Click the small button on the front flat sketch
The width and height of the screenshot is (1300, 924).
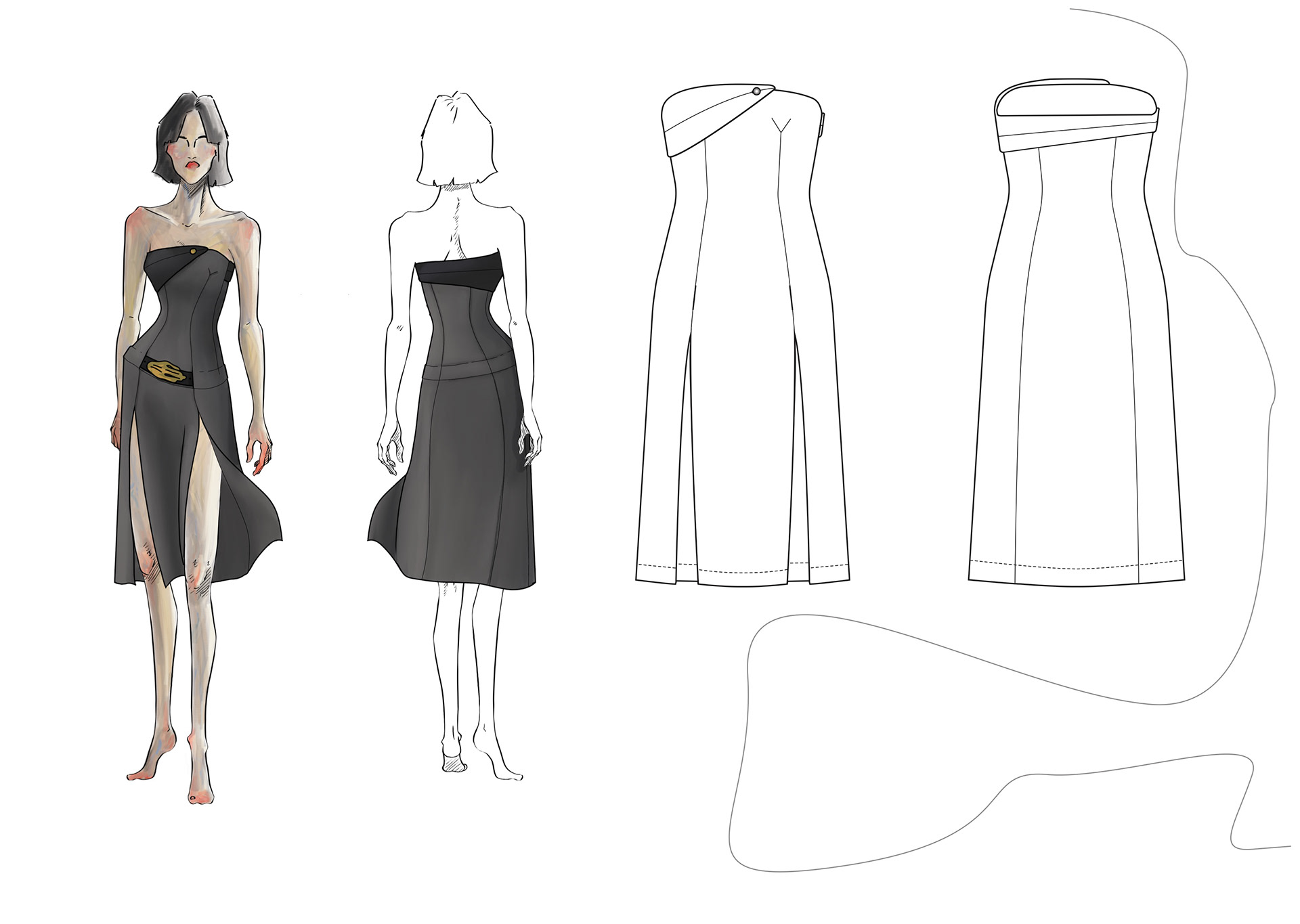click(756, 91)
